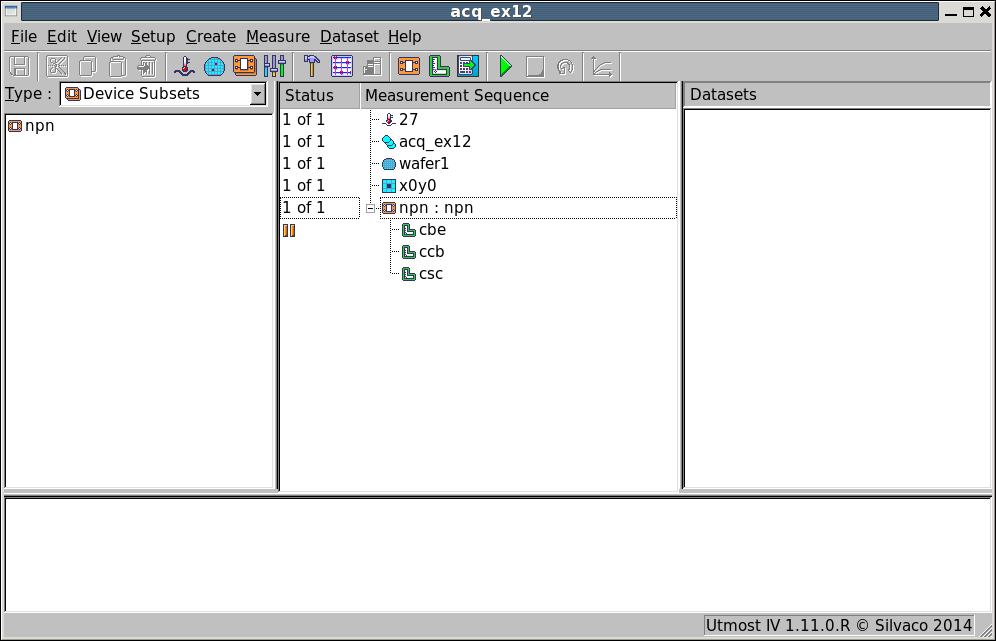Image resolution: width=996 pixels, height=641 pixels.
Task: Click the Utmost IV version status text
Action: pos(838,626)
